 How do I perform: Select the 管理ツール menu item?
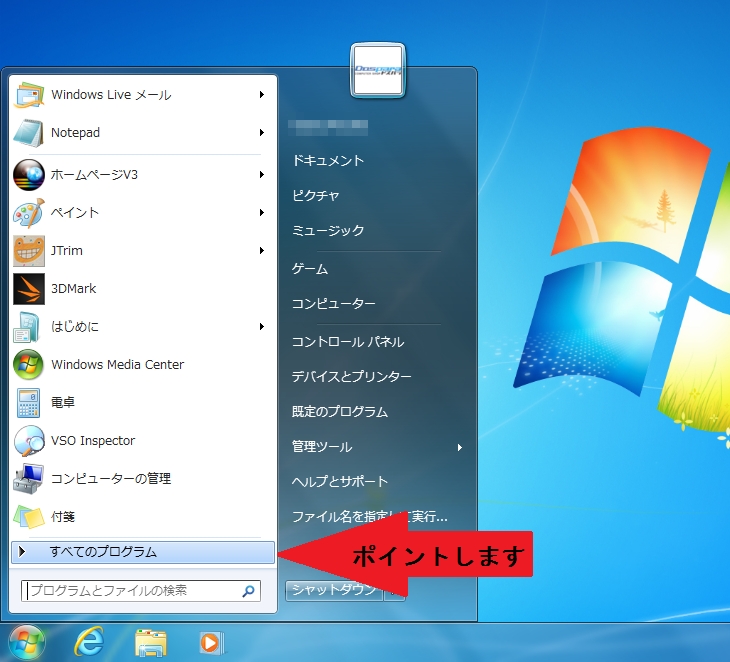click(322, 447)
